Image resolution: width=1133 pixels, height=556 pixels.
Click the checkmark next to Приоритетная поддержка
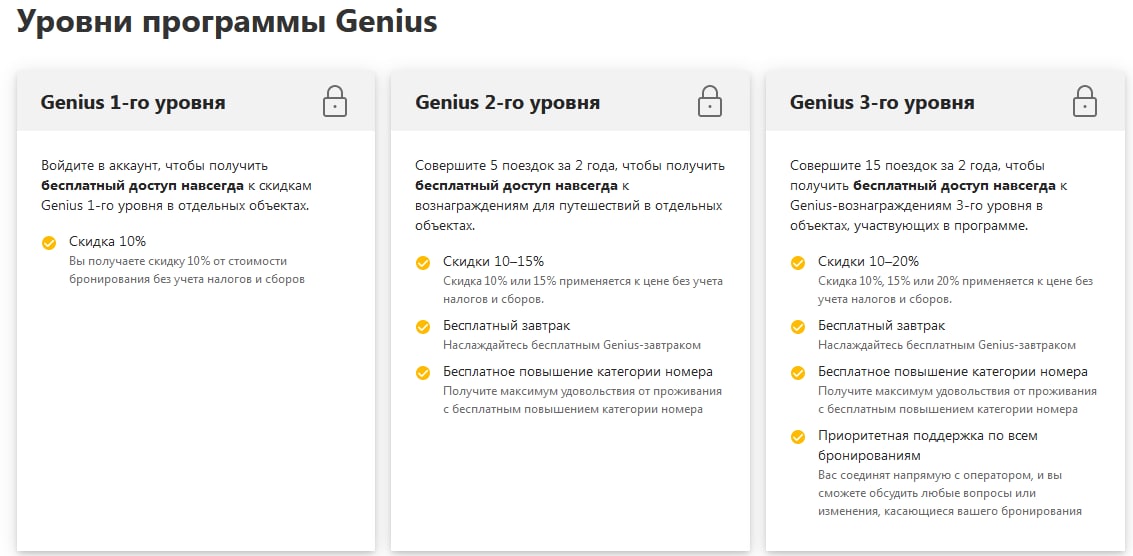(x=798, y=437)
